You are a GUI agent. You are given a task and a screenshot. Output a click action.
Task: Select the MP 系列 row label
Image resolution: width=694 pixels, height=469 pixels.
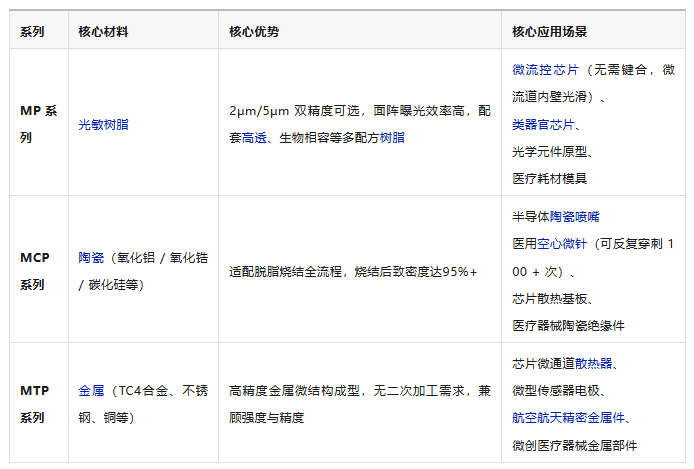click(x=39, y=124)
